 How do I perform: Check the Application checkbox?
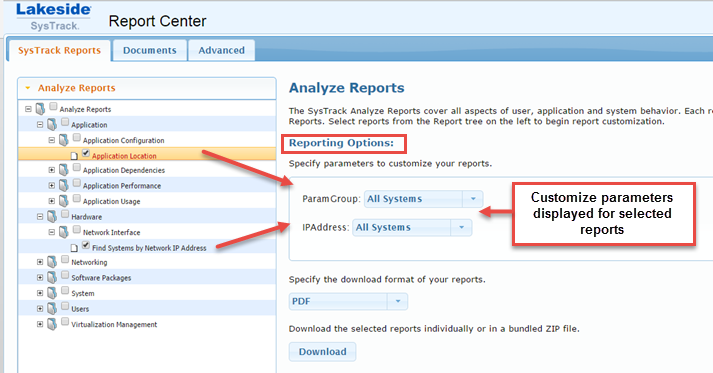(65, 122)
